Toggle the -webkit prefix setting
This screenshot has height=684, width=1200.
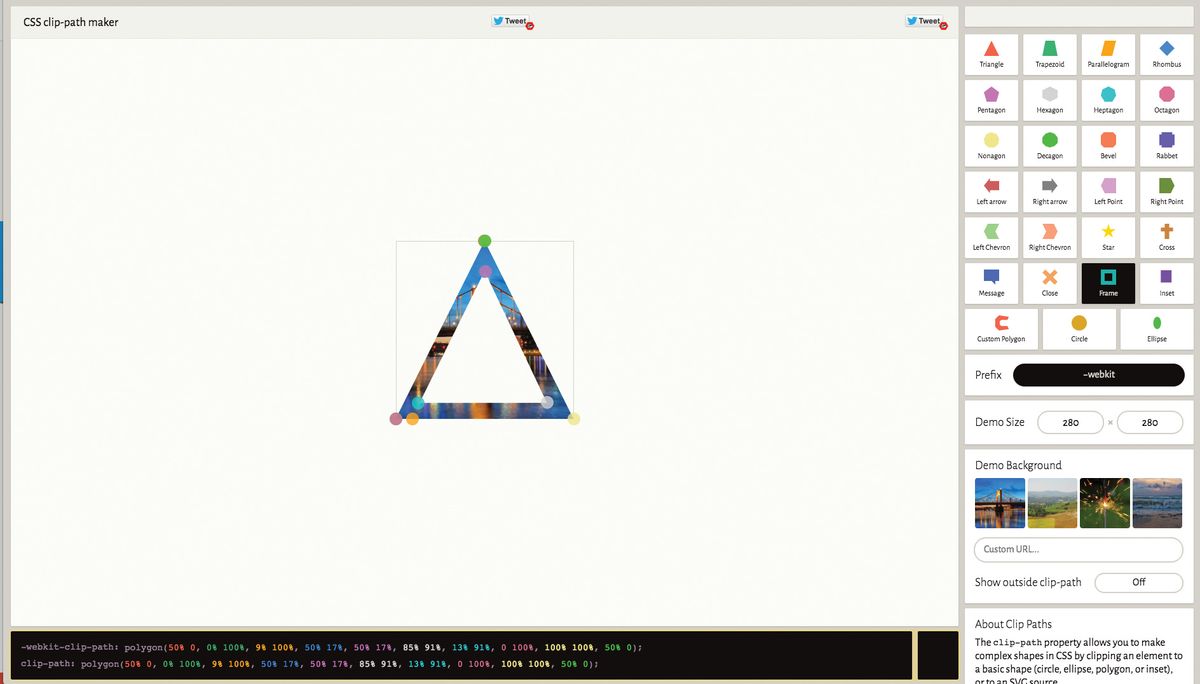pos(1098,374)
